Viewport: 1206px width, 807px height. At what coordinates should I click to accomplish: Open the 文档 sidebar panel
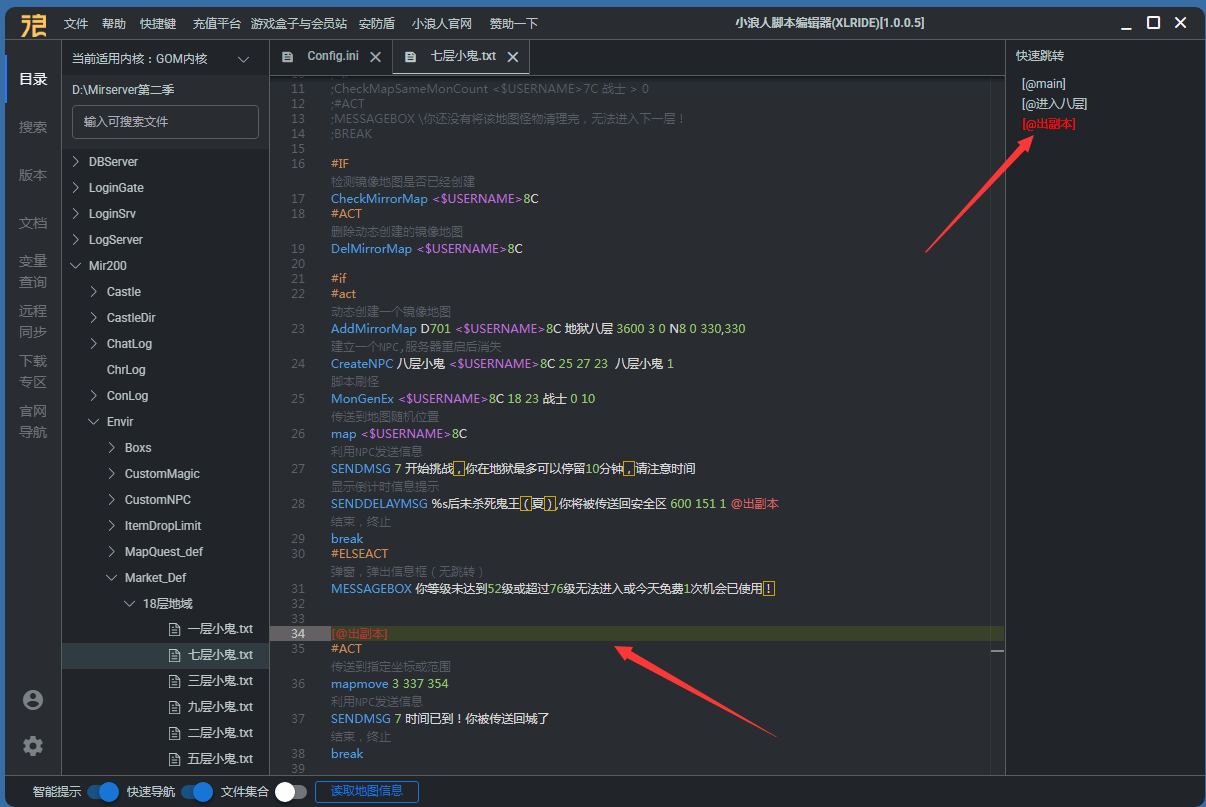(33, 223)
